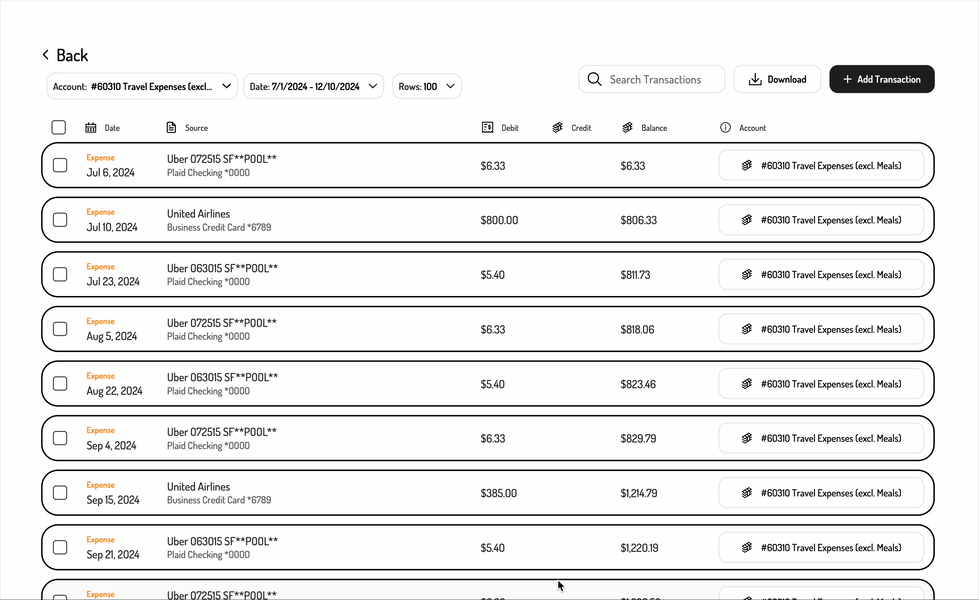This screenshot has width=979, height=600.
Task: Click the money icon beside the Credit column
Action: (557, 127)
